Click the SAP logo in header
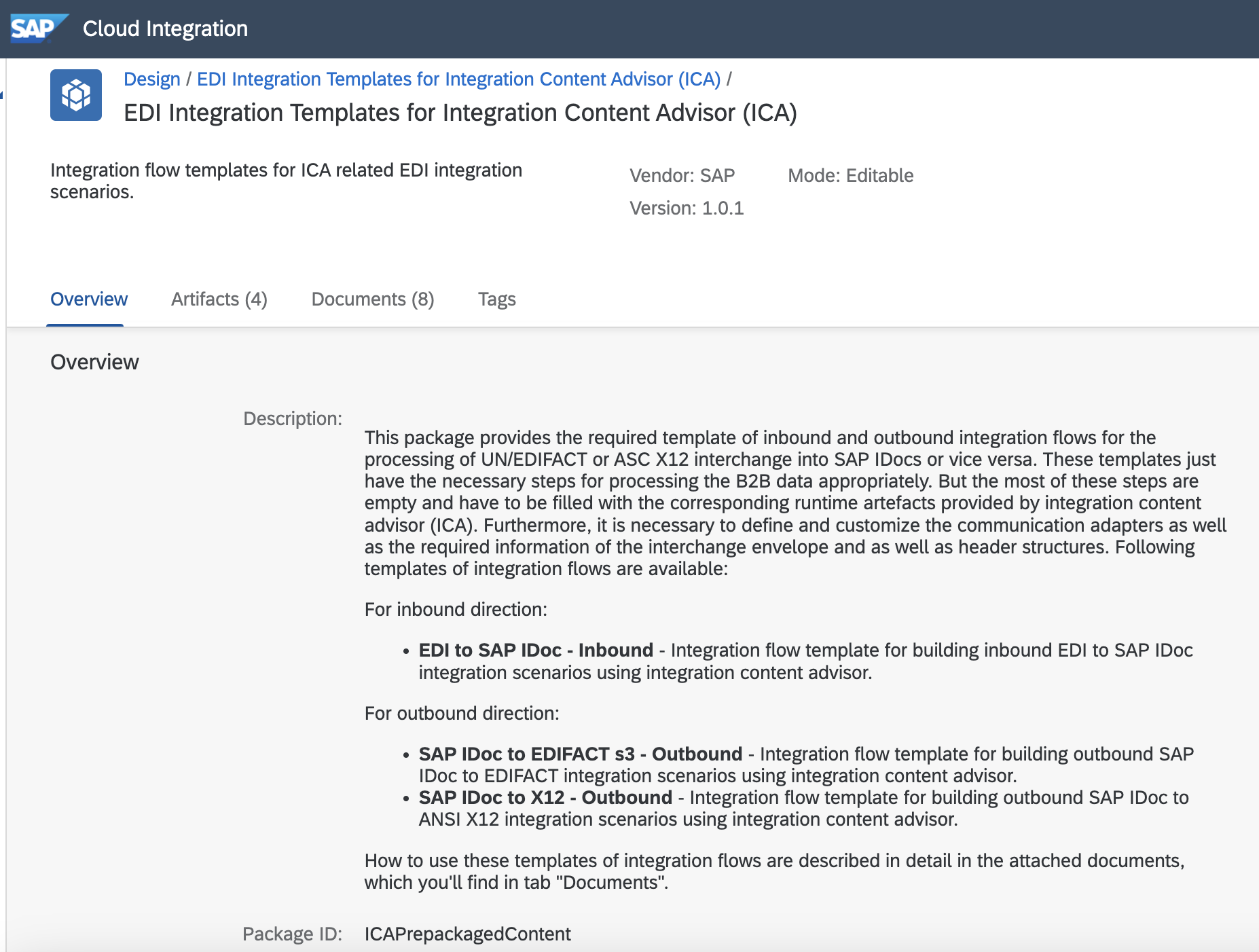 click(x=39, y=28)
